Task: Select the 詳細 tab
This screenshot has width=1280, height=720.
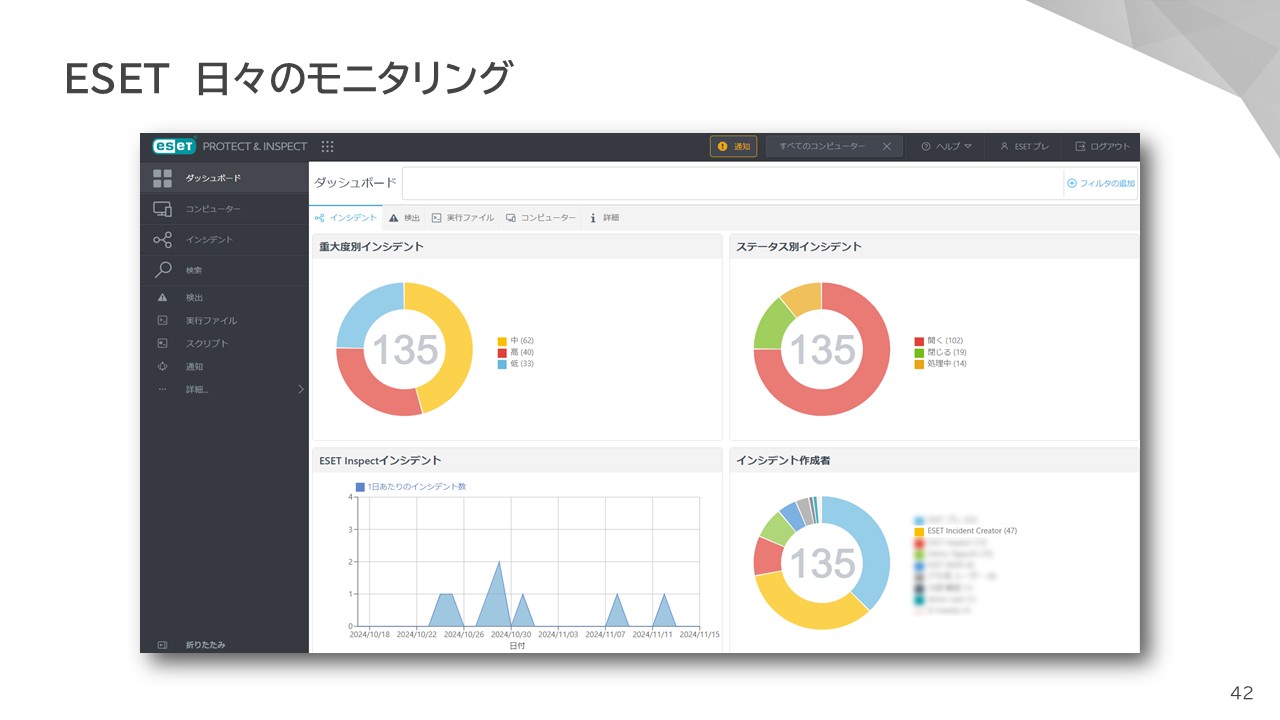Action: point(605,218)
